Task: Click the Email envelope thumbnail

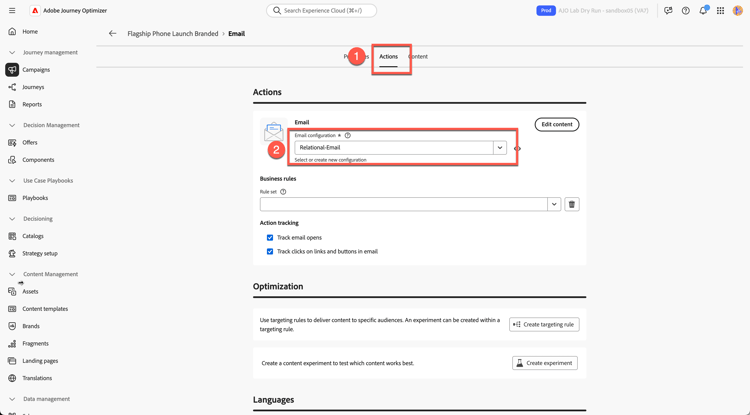Action: (x=274, y=131)
